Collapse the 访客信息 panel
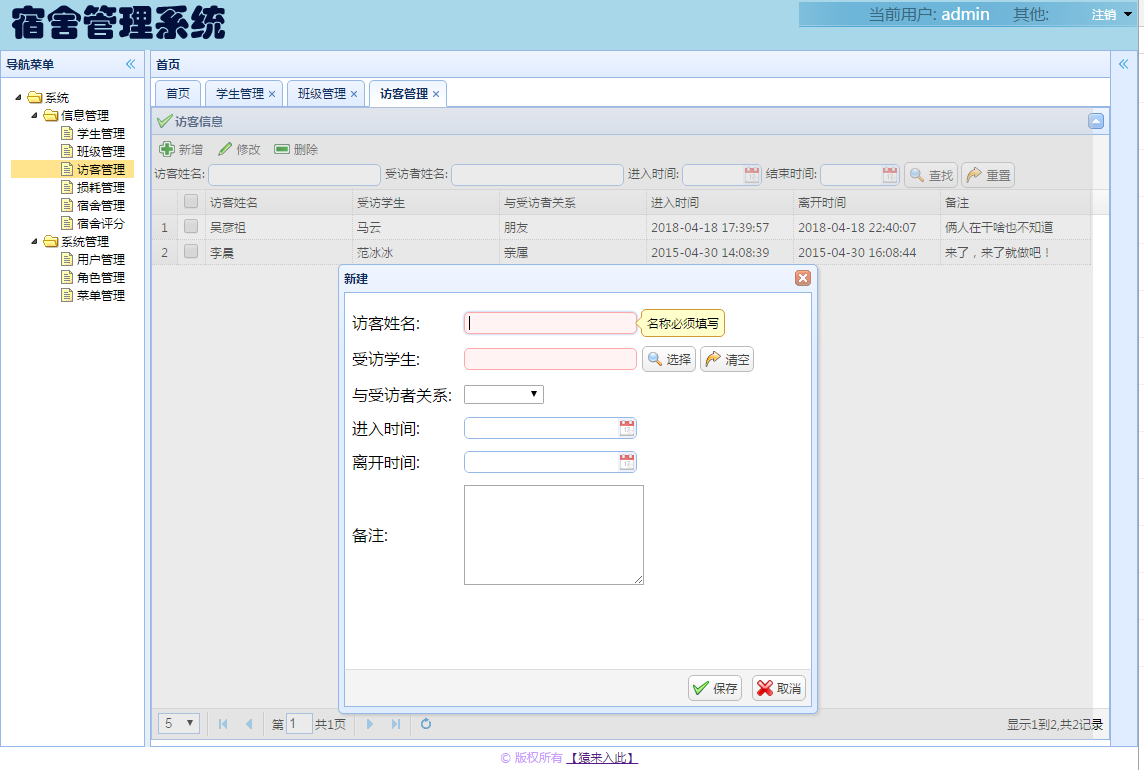 tap(1096, 121)
